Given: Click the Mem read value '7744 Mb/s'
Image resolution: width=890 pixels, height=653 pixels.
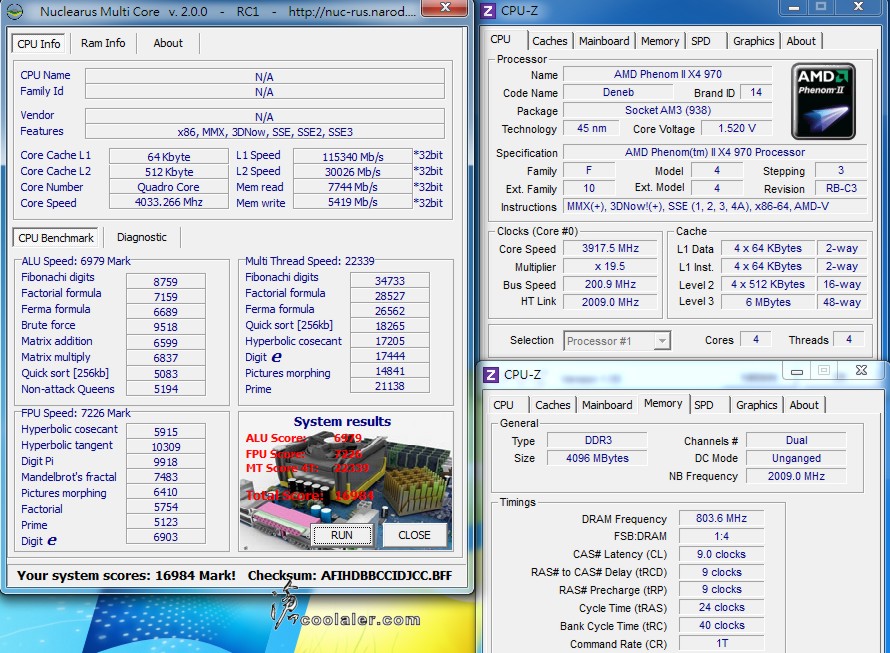Looking at the screenshot, I should 352,187.
